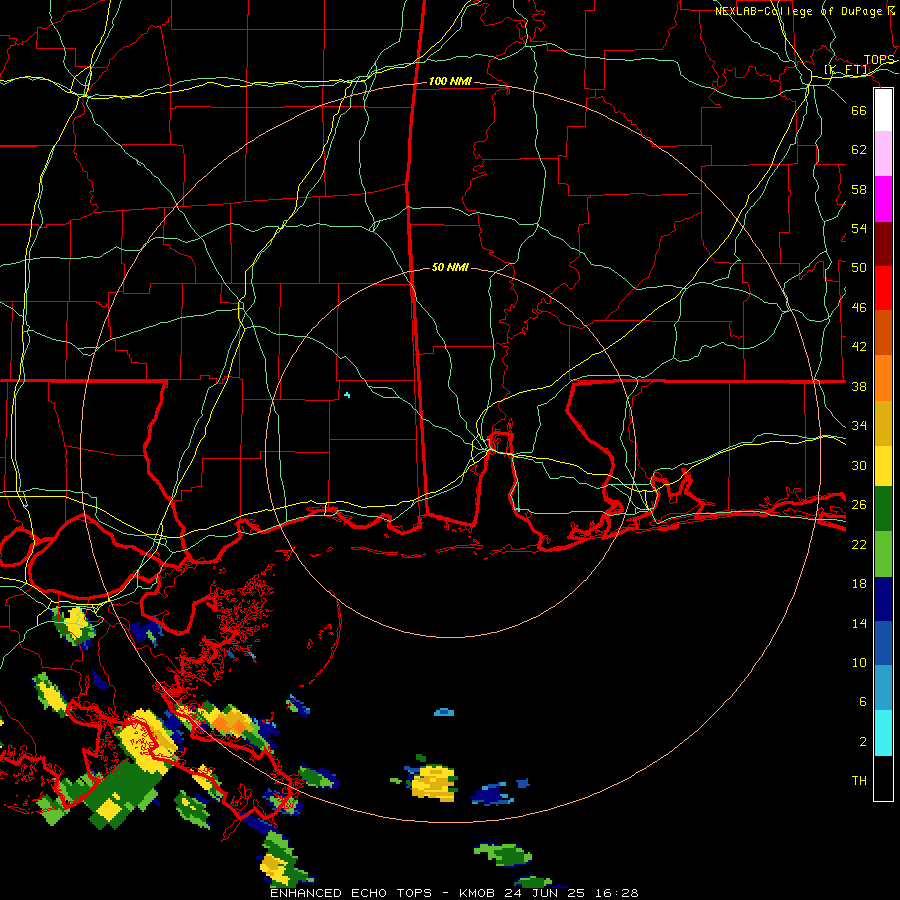Screen dimensions: 900x900
Task: Click the [K FT] units label
Action: click(x=847, y=70)
